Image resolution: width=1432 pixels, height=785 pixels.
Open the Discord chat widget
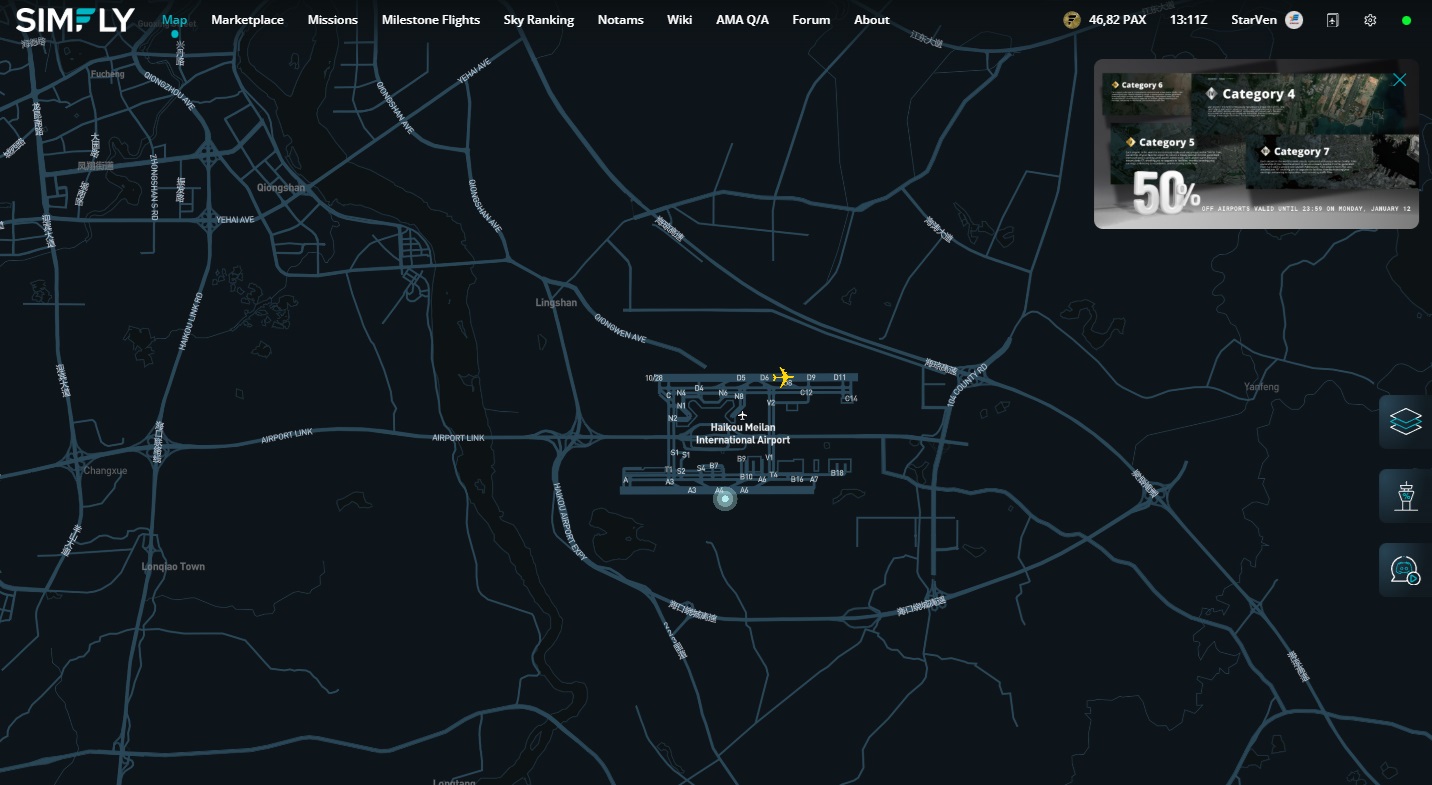click(1405, 570)
